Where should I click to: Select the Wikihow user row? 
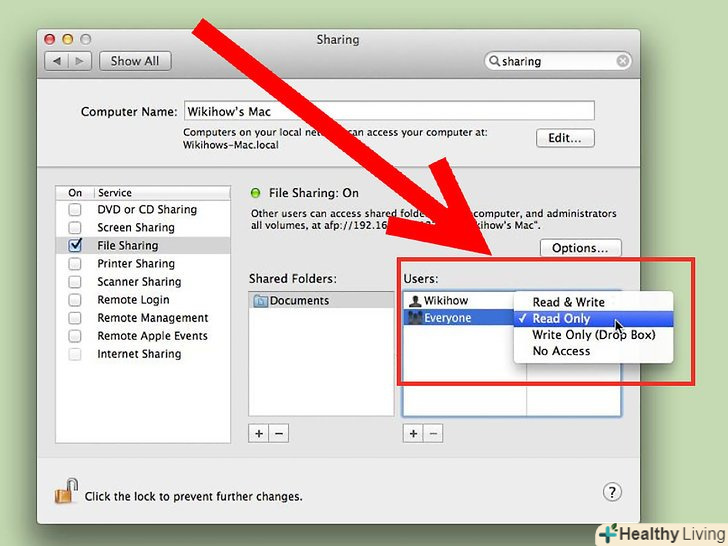point(459,301)
